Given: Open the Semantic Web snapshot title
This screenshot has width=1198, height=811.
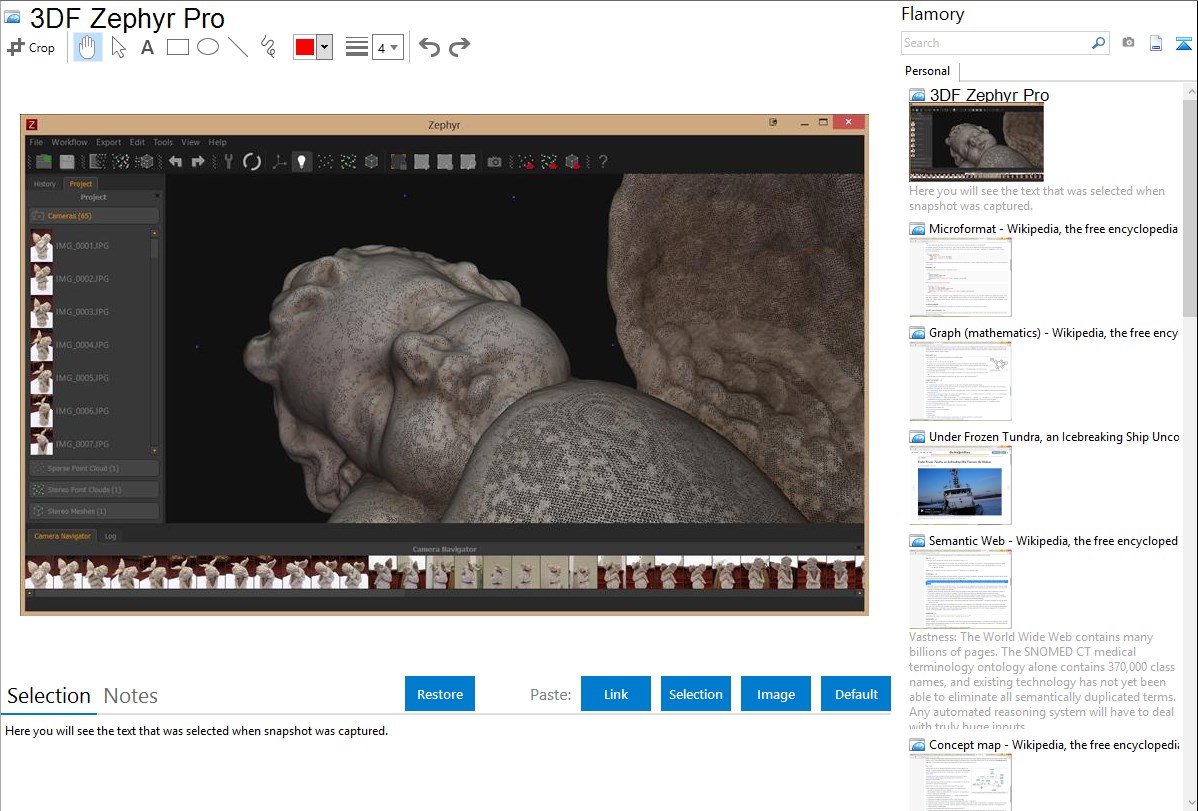Looking at the screenshot, I should coord(1053,540).
